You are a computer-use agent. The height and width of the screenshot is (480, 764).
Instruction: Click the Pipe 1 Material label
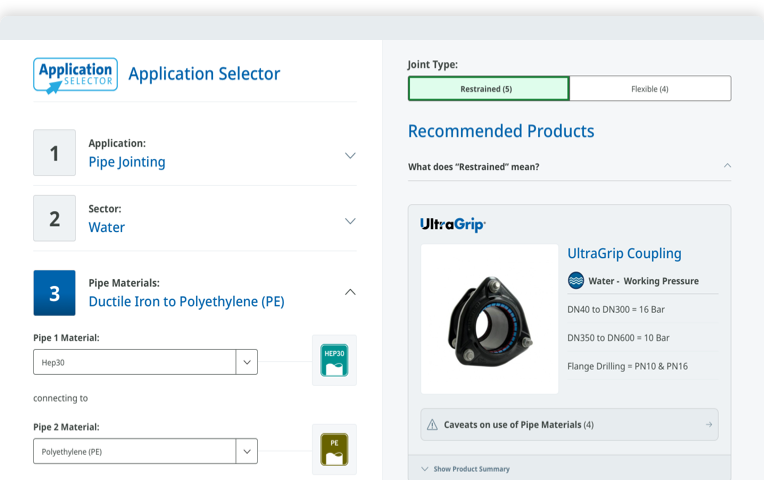tap(66, 338)
